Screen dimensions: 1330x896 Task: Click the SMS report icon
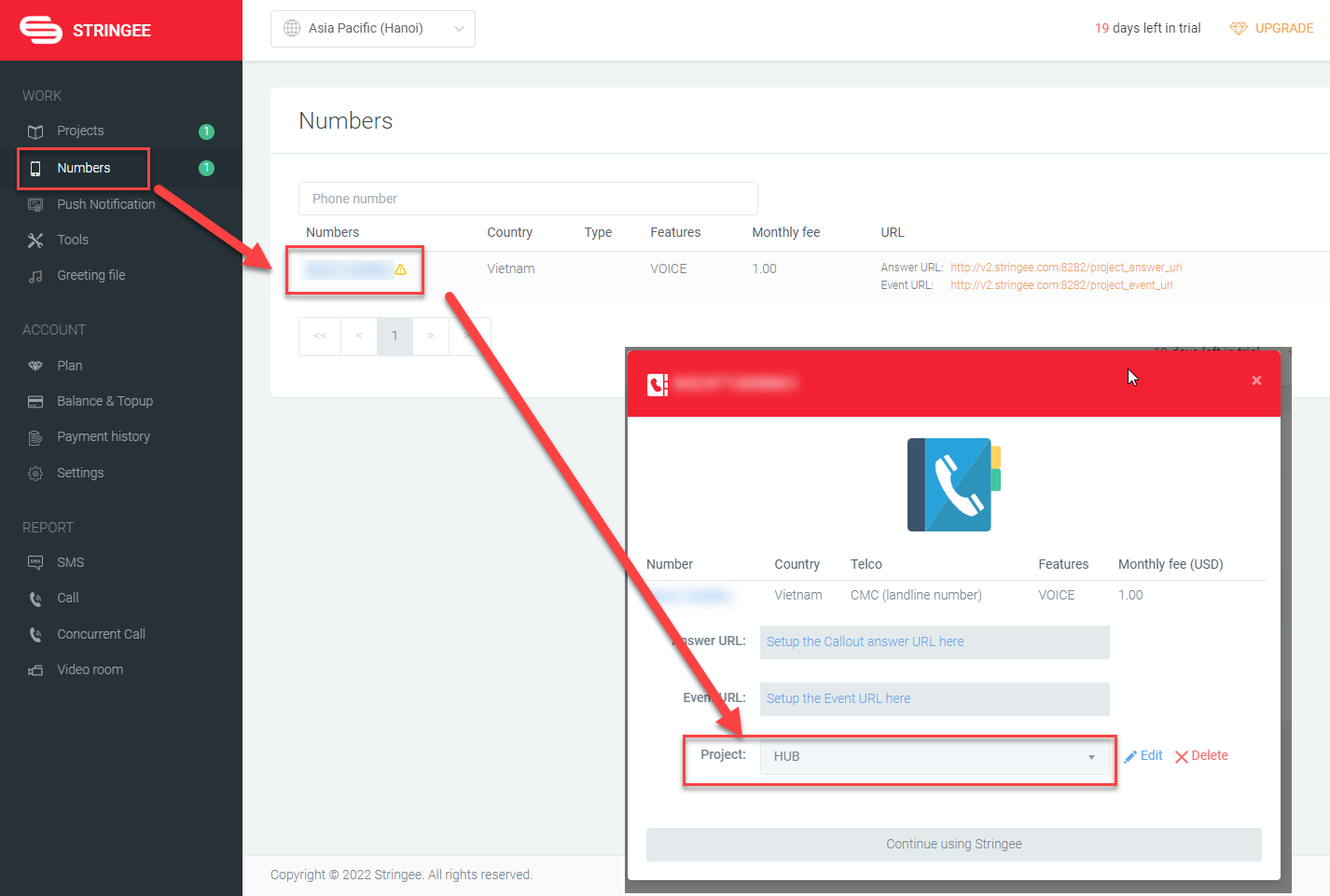click(x=35, y=563)
